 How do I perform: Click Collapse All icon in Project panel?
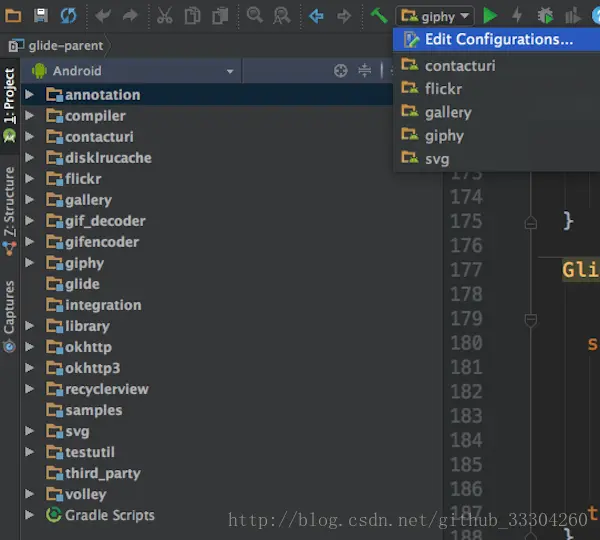tap(364, 71)
